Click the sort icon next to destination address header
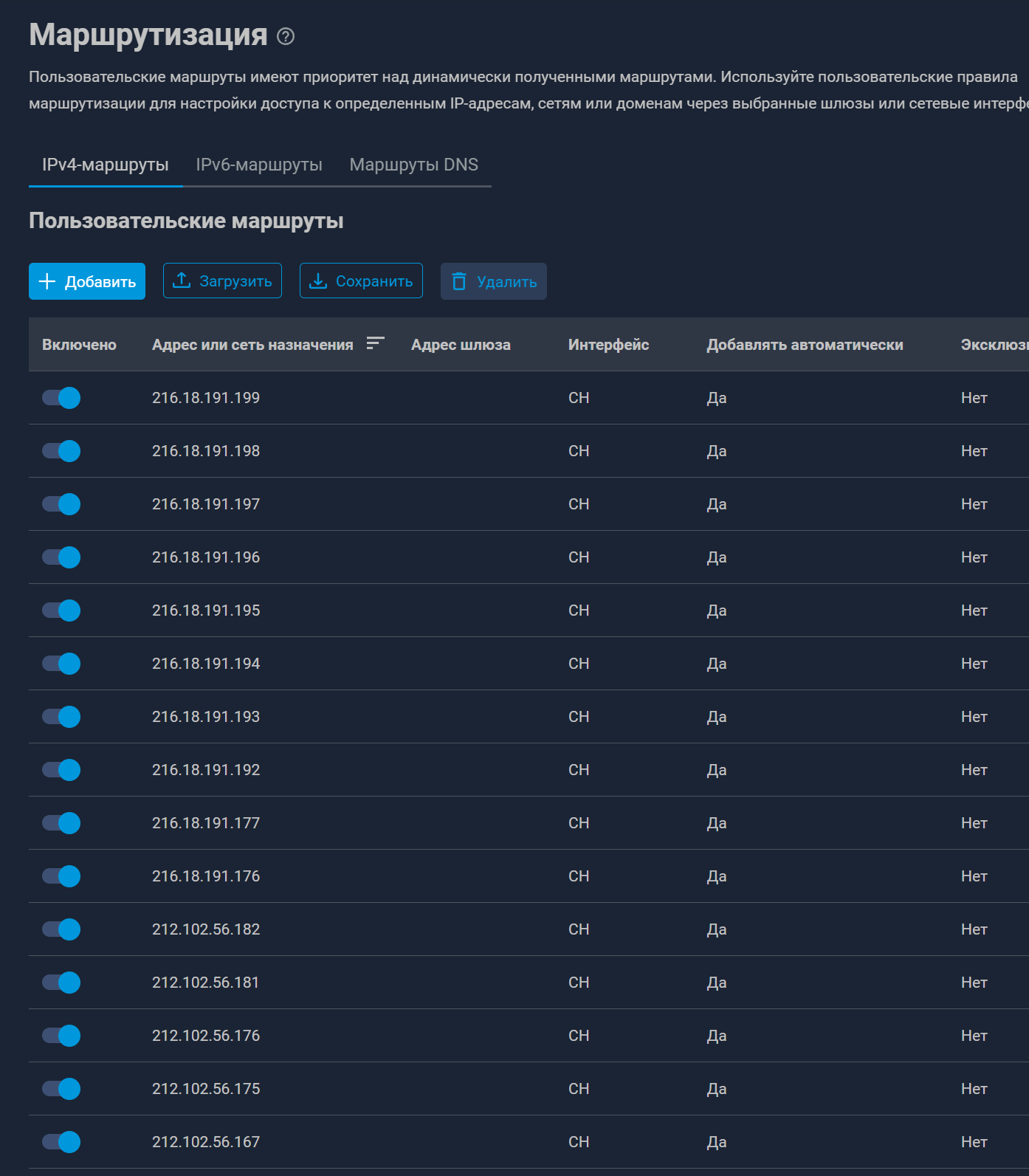The height and width of the screenshot is (1176, 1029). tap(375, 343)
